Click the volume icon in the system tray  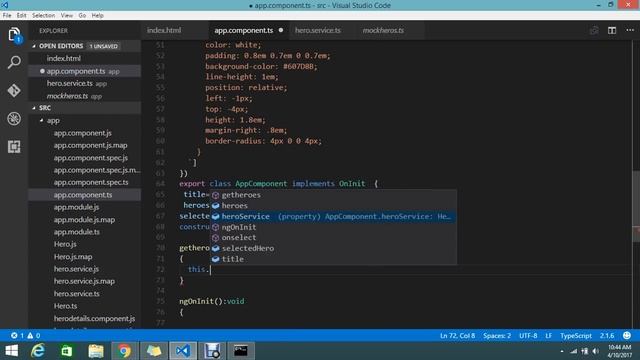(x=596, y=351)
